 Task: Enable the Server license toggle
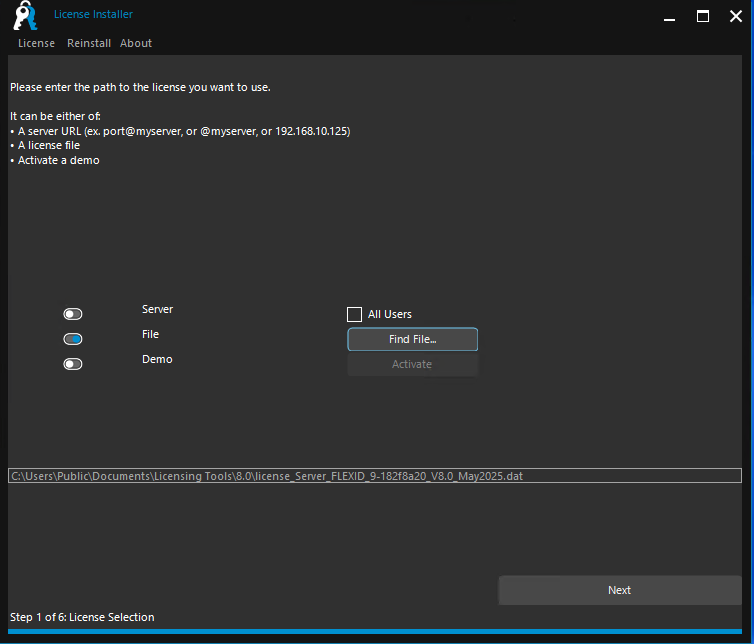[72, 314]
